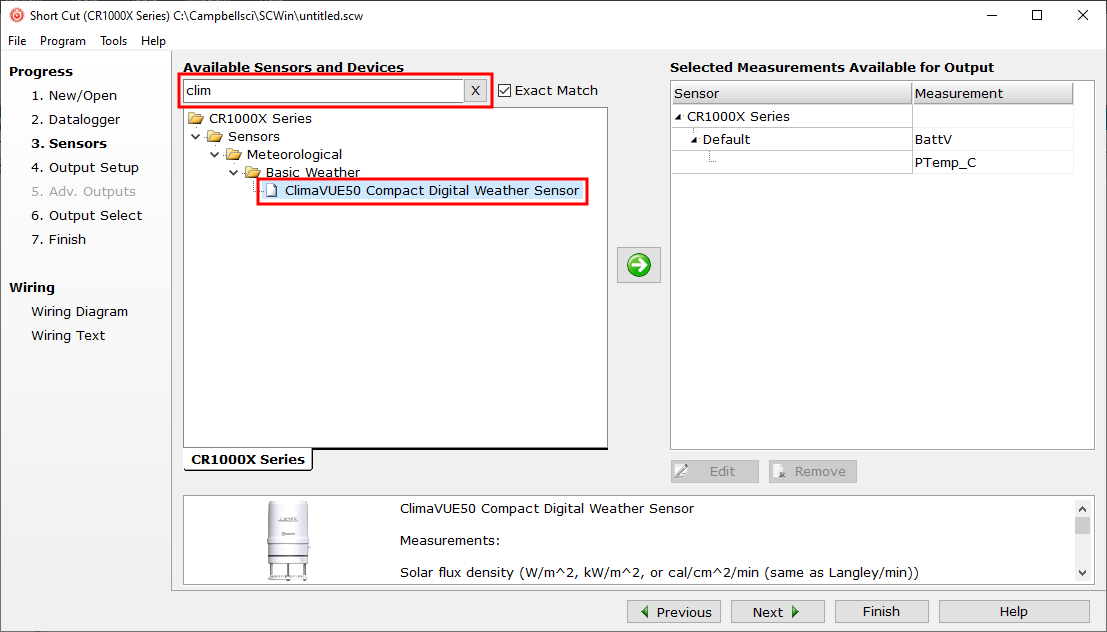Click the Finish button
Screen dimensions: 1107x632
(881, 611)
